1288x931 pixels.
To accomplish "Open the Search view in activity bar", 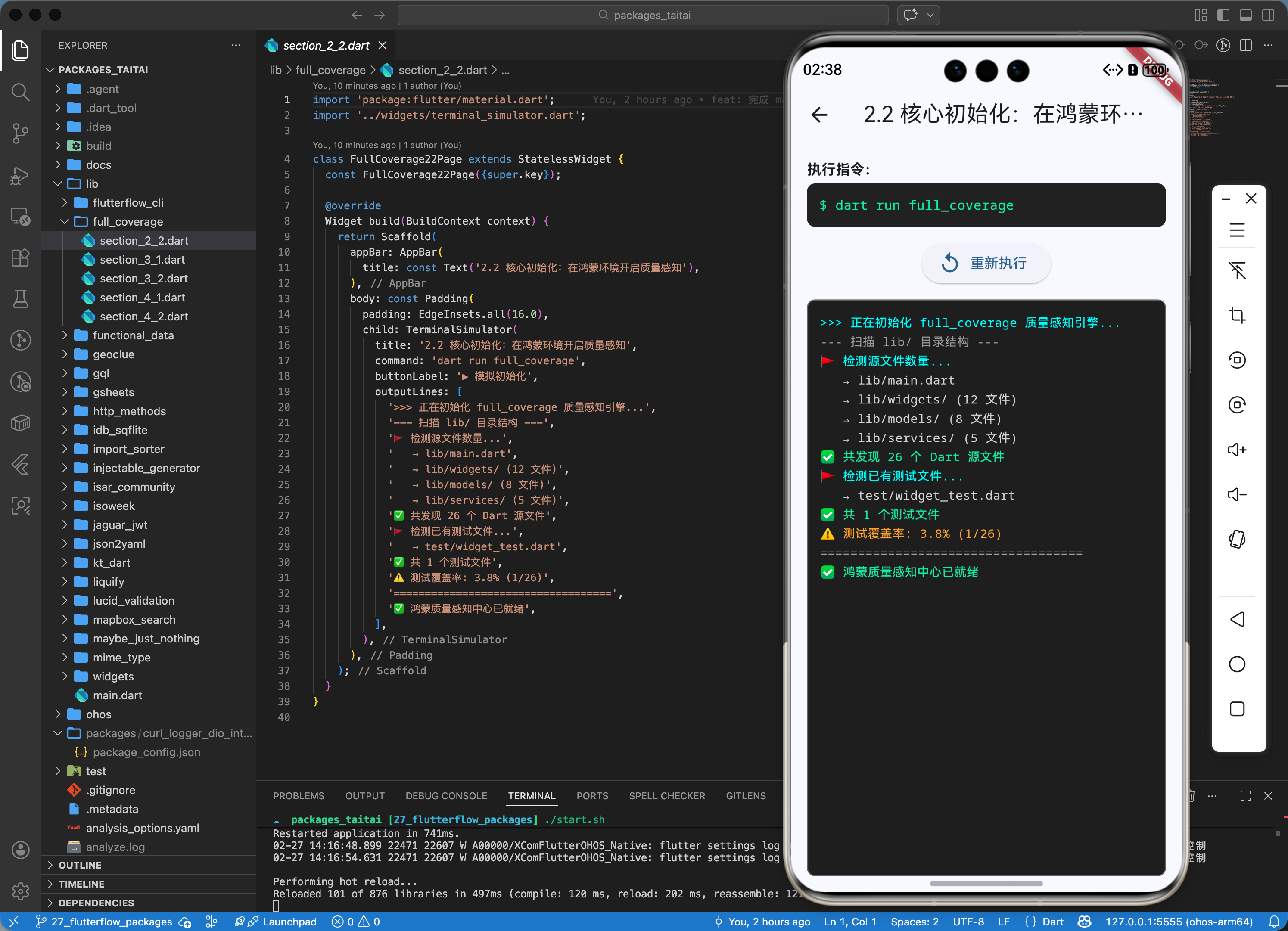I will (x=20, y=91).
